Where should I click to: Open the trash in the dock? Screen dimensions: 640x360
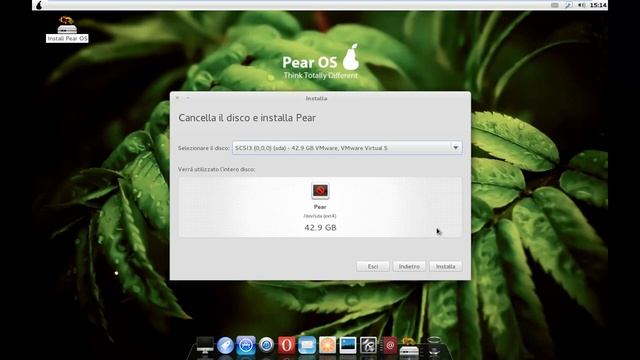(x=434, y=345)
